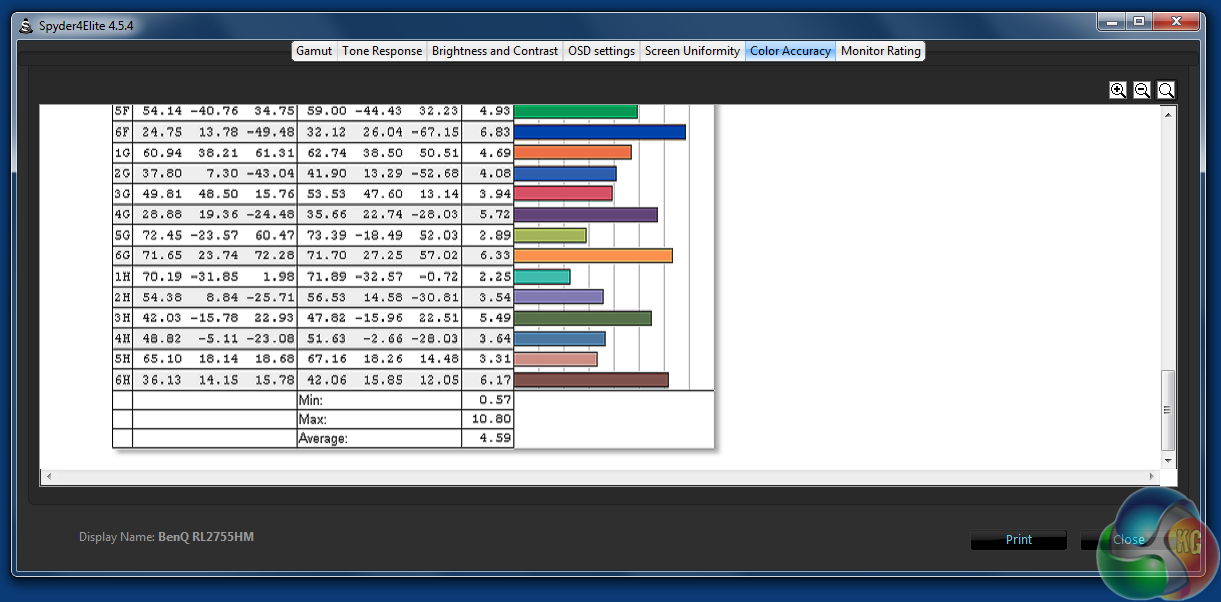Click the blue 2G color bar
Viewport: 1221px width, 602px height.
click(565, 173)
